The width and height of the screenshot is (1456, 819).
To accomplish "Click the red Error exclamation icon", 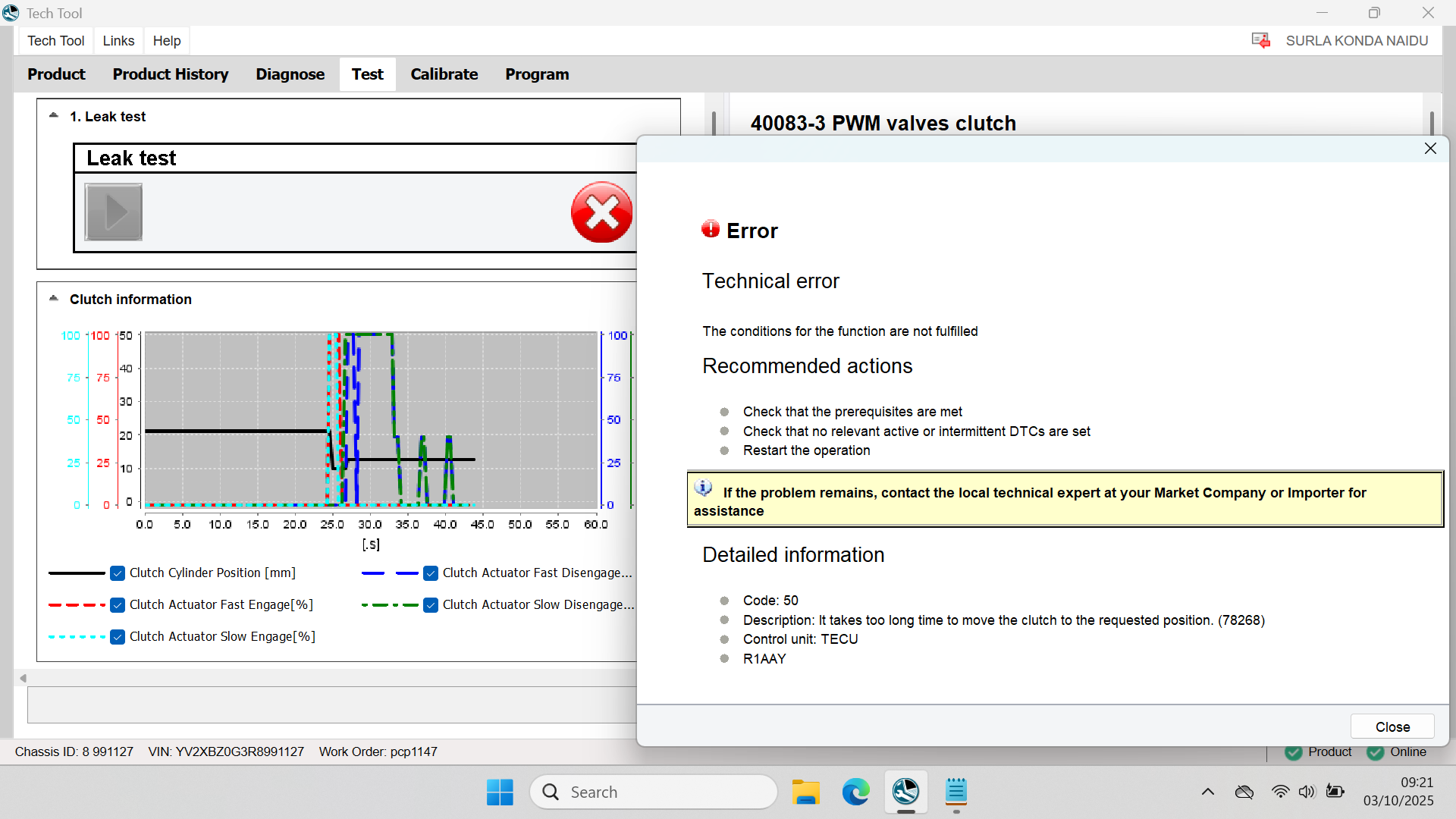I will click(711, 229).
